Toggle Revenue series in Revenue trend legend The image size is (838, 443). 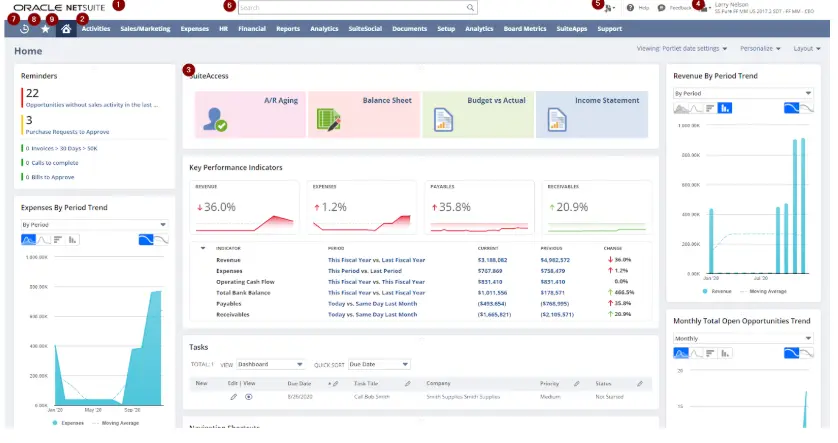pos(717,292)
